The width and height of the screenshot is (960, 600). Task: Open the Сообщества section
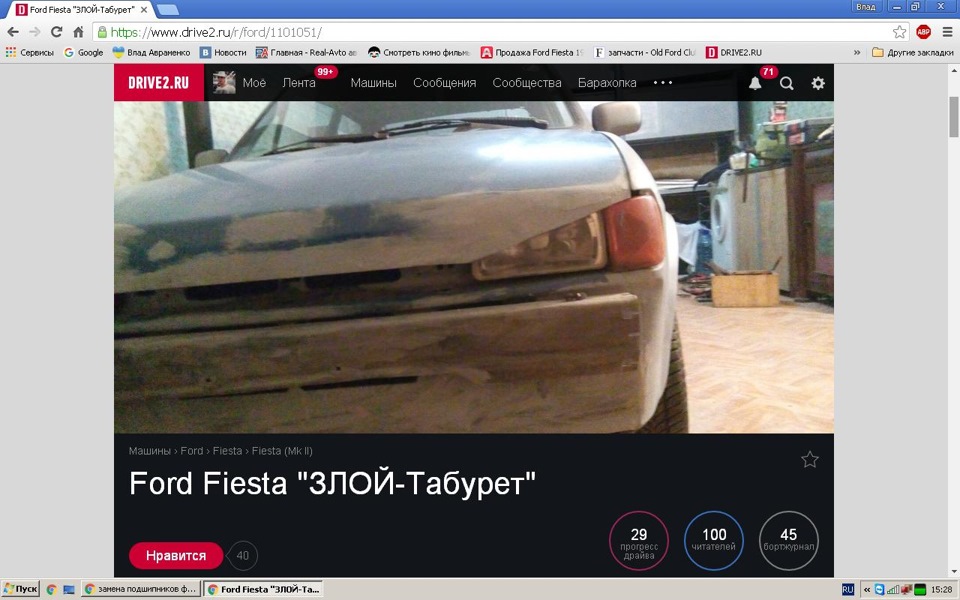click(x=527, y=83)
